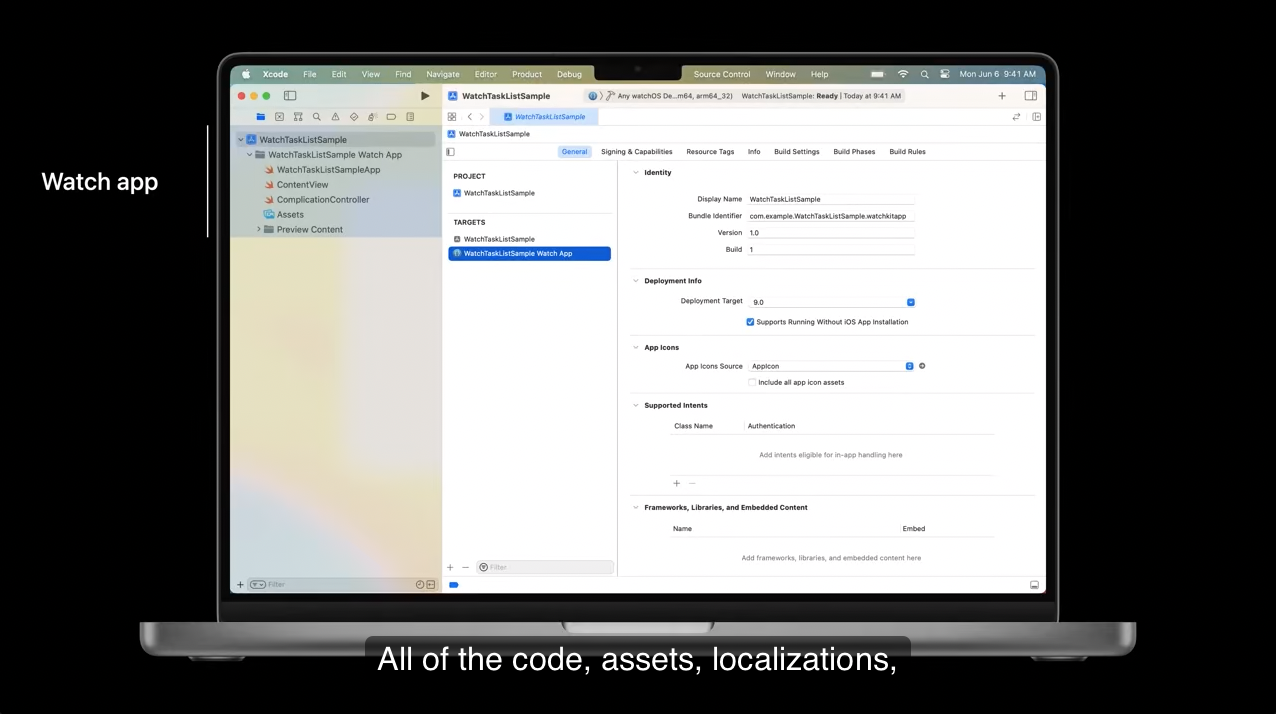Toggle the navigator sidebar in Xcode toolbar
Image resolution: width=1276 pixels, height=714 pixels.
pos(290,96)
